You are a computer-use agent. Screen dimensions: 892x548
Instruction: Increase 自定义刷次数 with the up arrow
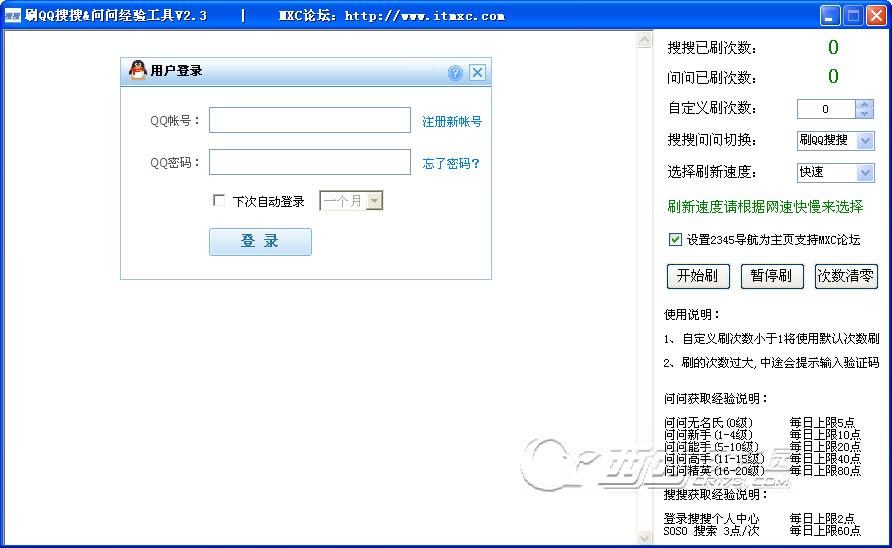click(864, 104)
